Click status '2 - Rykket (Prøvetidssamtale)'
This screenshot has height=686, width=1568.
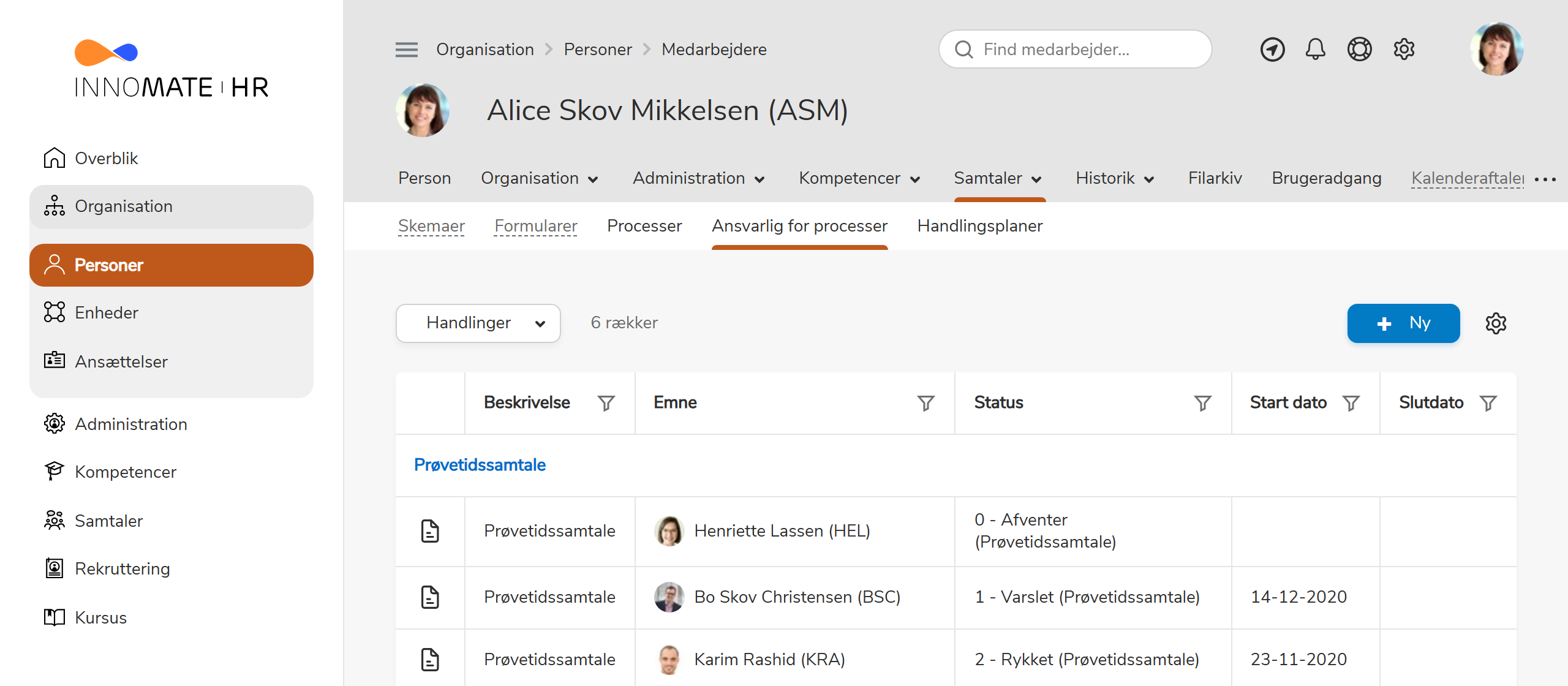[x=1087, y=659]
